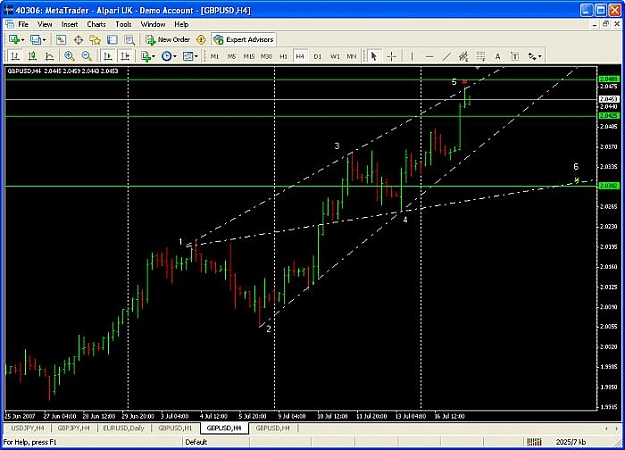Select the M15 timeframe

(249, 57)
